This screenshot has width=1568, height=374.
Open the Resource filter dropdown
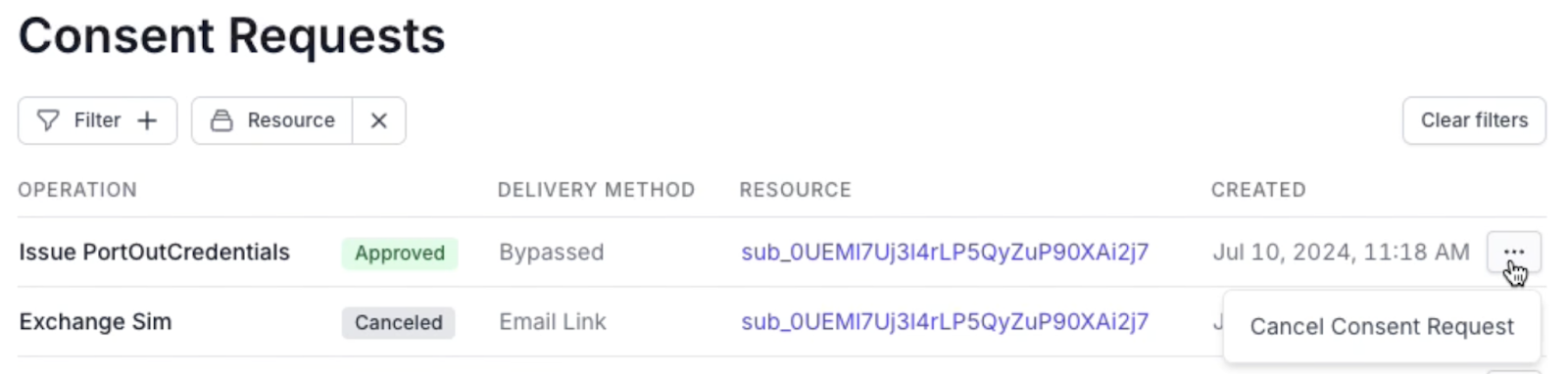272,120
